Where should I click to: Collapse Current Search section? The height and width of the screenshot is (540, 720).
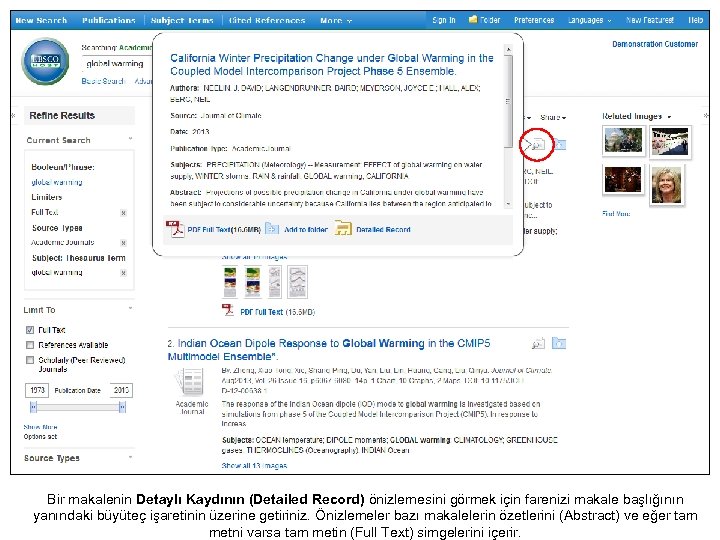click(x=130, y=139)
